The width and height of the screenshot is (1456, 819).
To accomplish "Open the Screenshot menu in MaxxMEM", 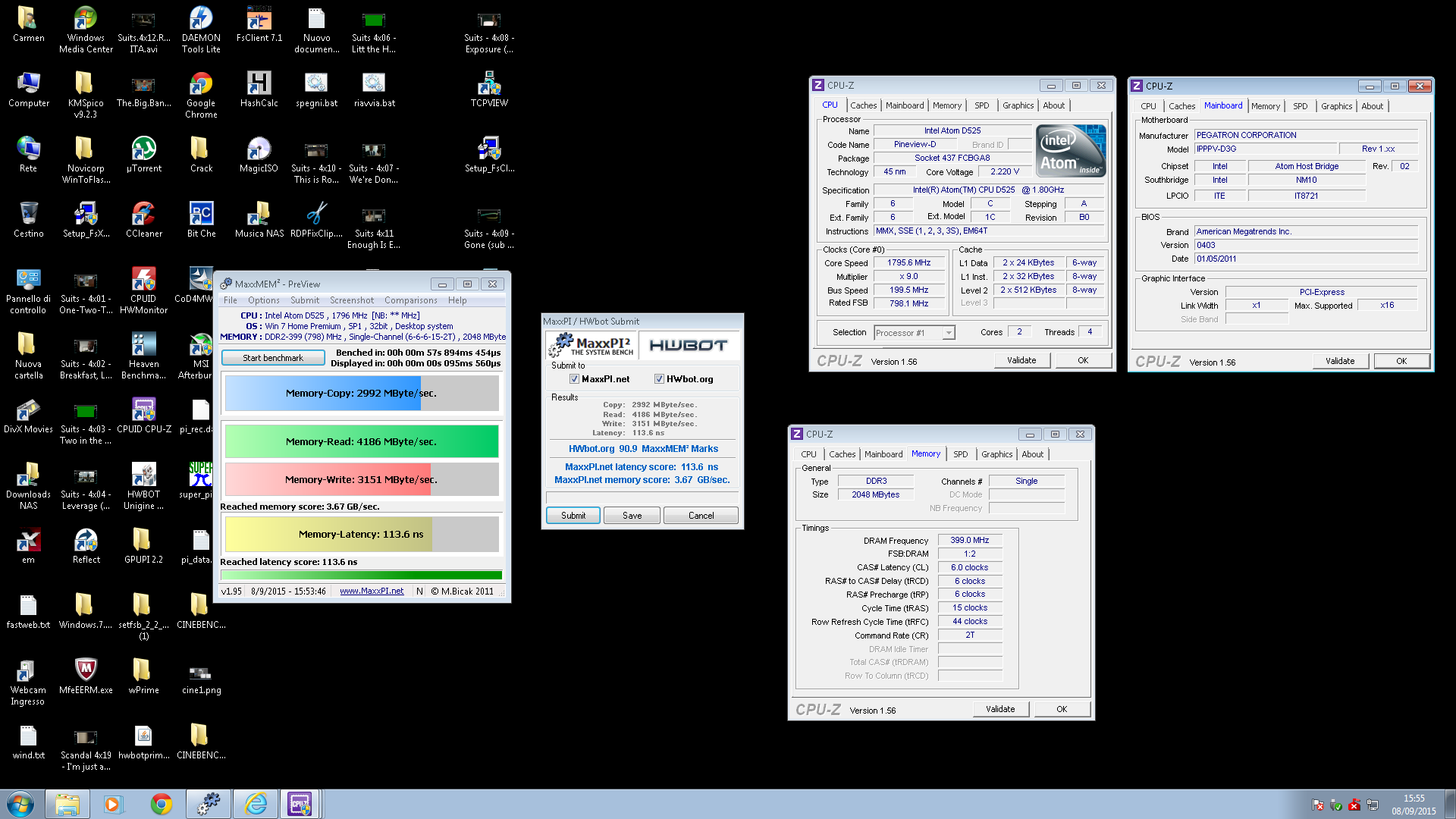I will [352, 300].
